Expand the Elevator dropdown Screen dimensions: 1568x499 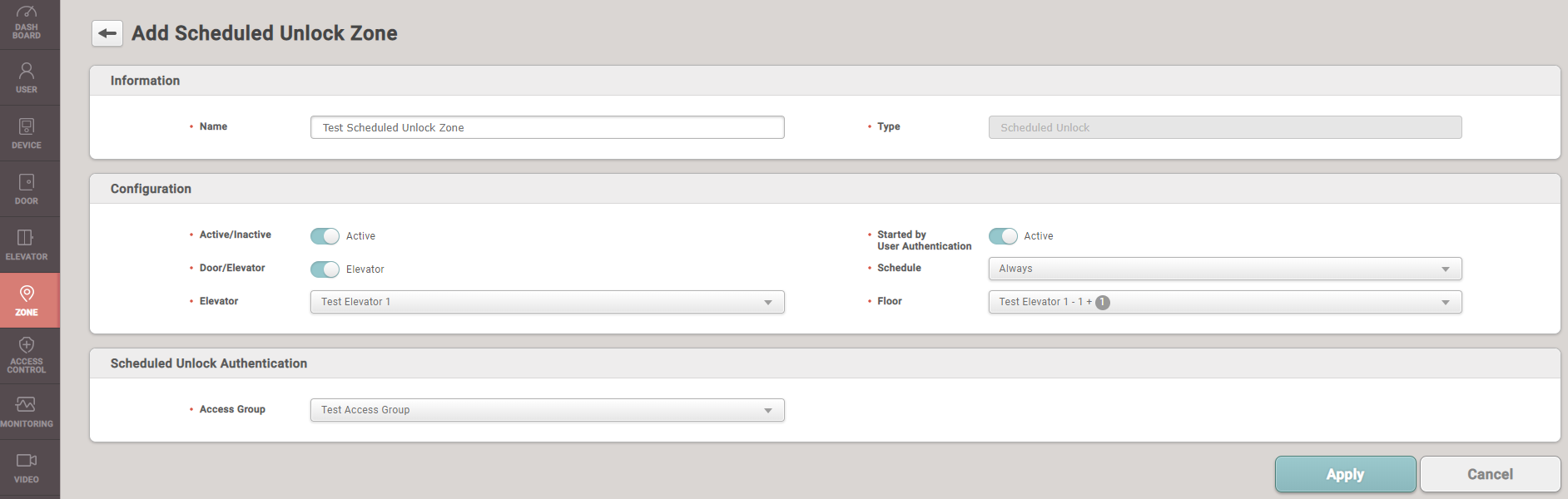point(547,302)
